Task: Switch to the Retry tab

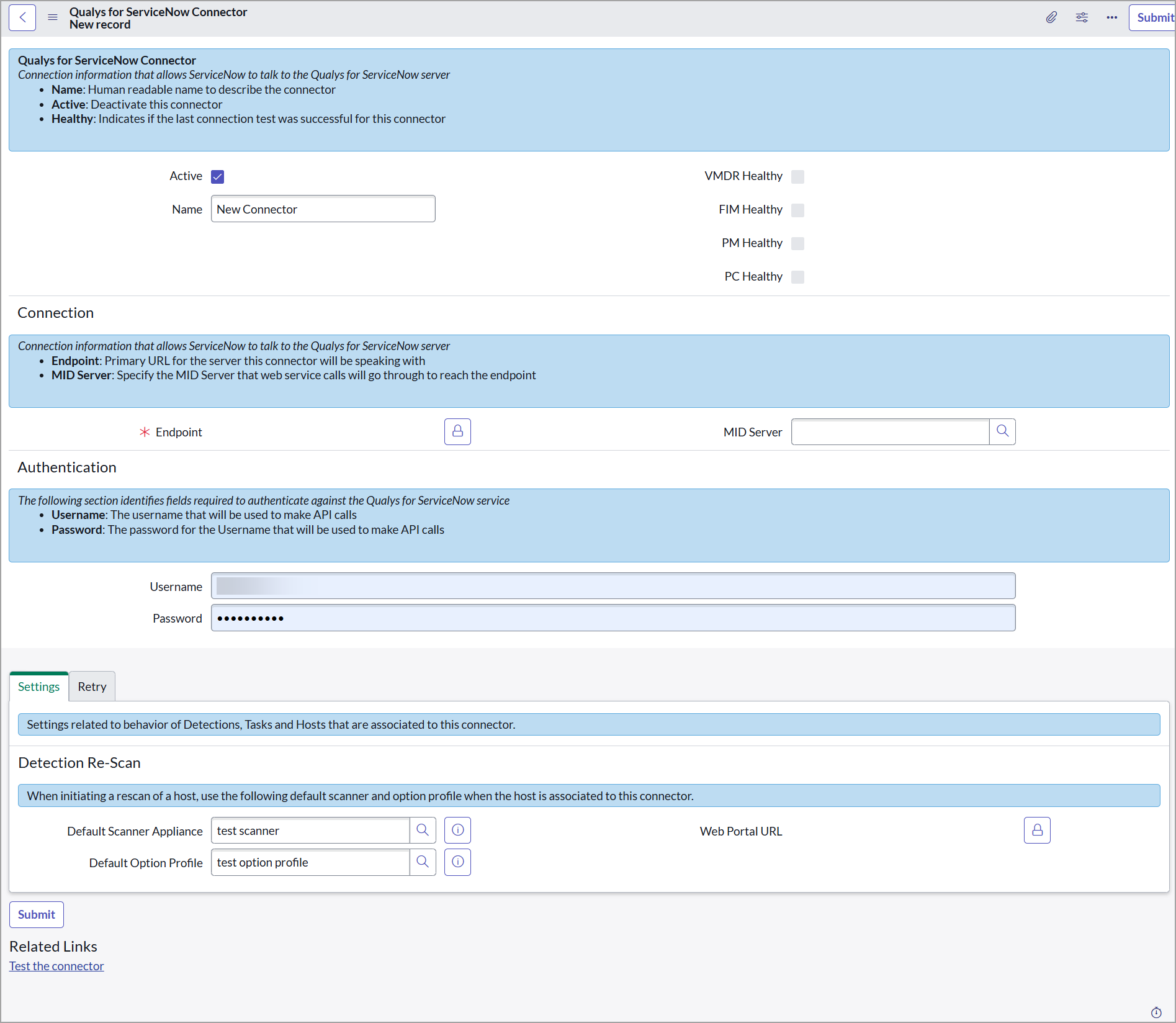Action: [92, 687]
